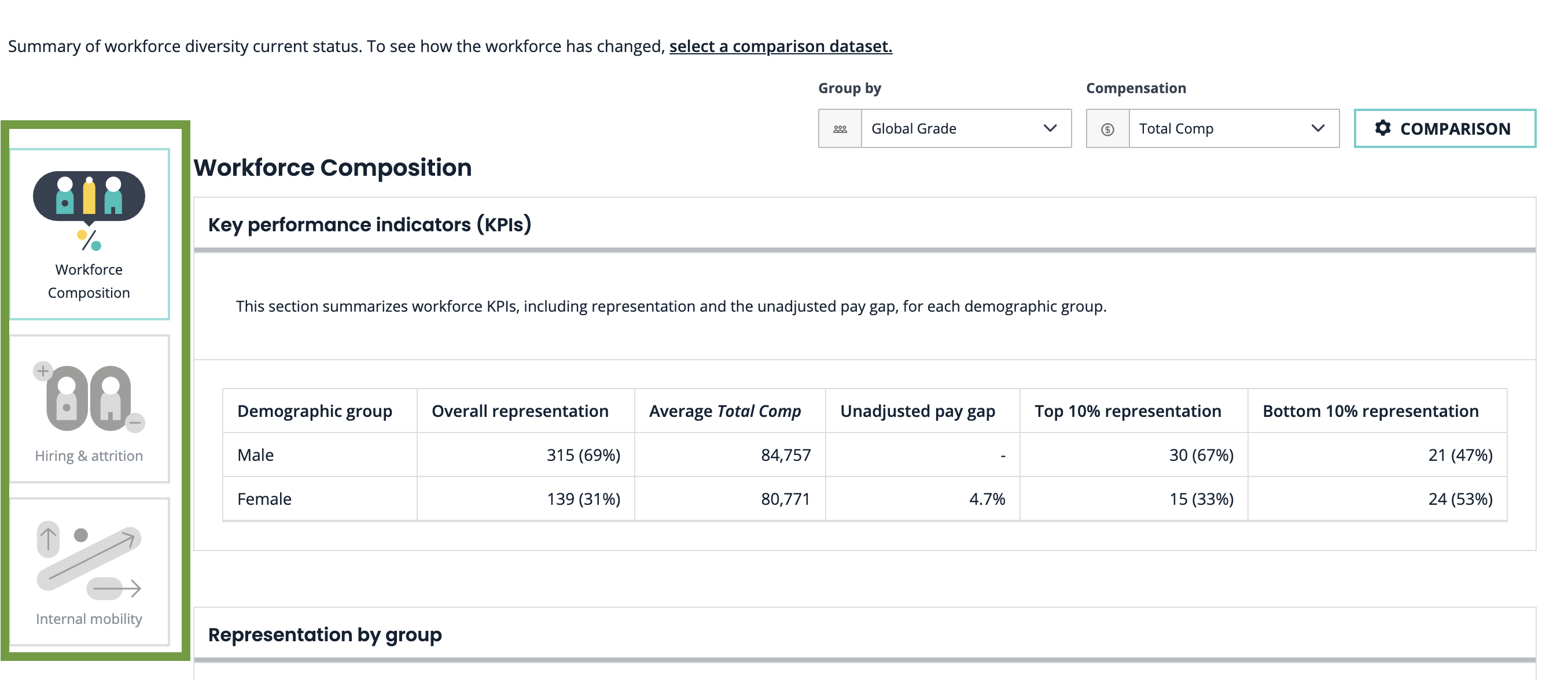Viewport: 1568px width, 680px height.
Task: Click the Workforce Composition people icon
Action: [89, 196]
